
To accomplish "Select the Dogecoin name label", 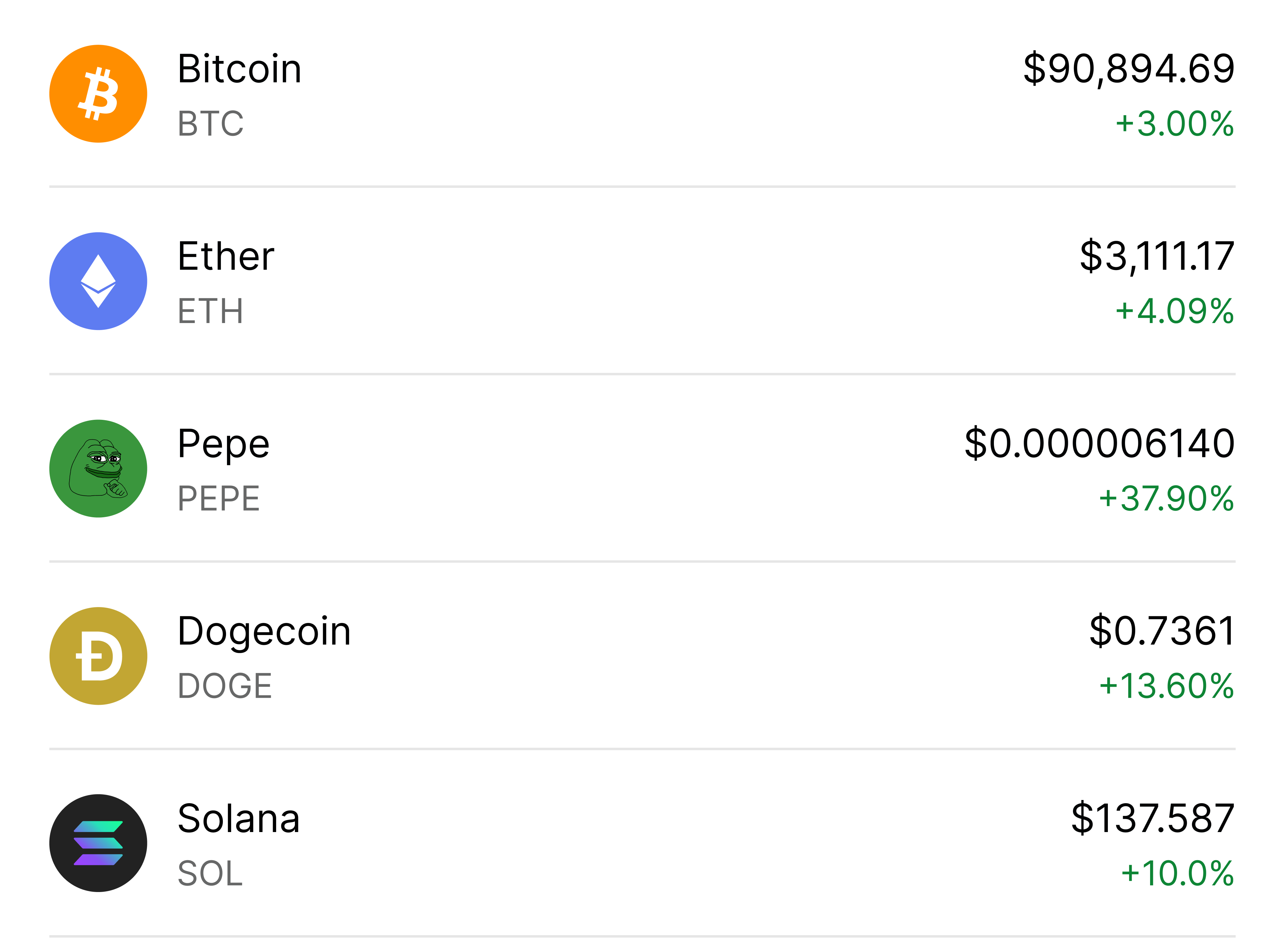I will tap(264, 631).
